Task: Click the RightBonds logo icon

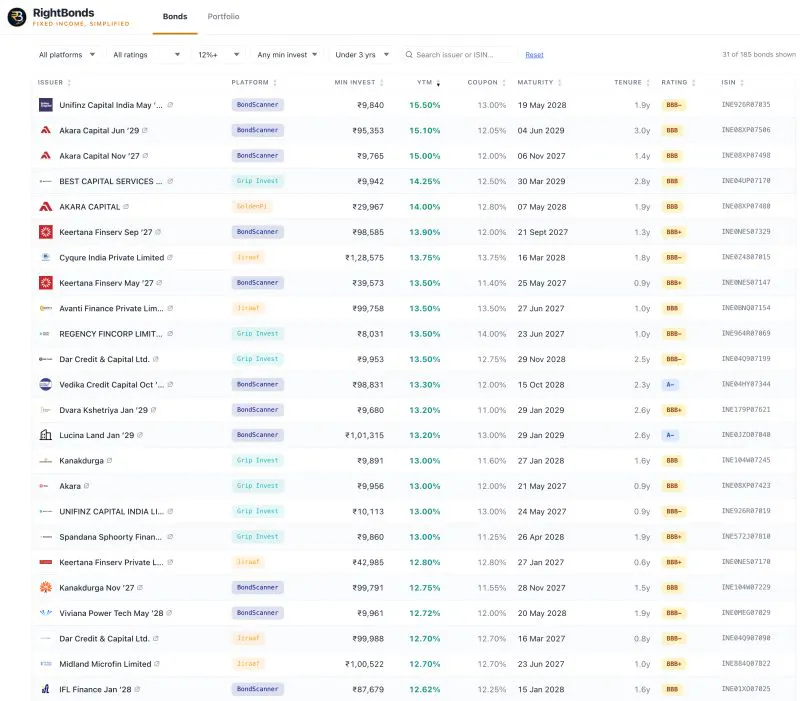Action: 17,17
